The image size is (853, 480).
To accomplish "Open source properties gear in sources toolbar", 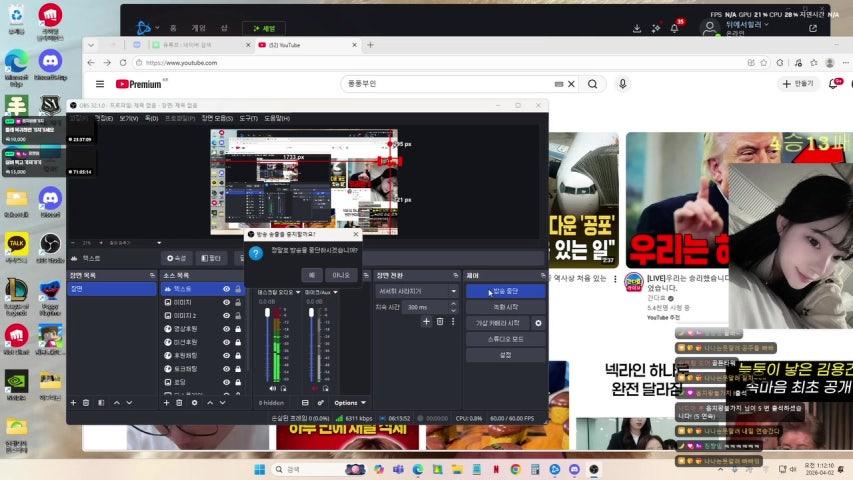I will [193, 402].
